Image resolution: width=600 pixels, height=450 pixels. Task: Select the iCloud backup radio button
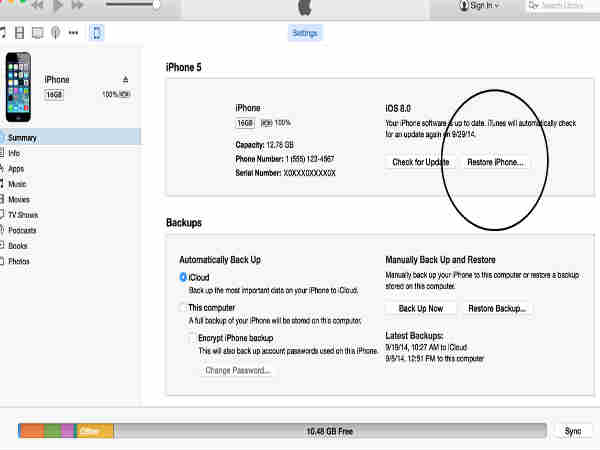(x=184, y=277)
